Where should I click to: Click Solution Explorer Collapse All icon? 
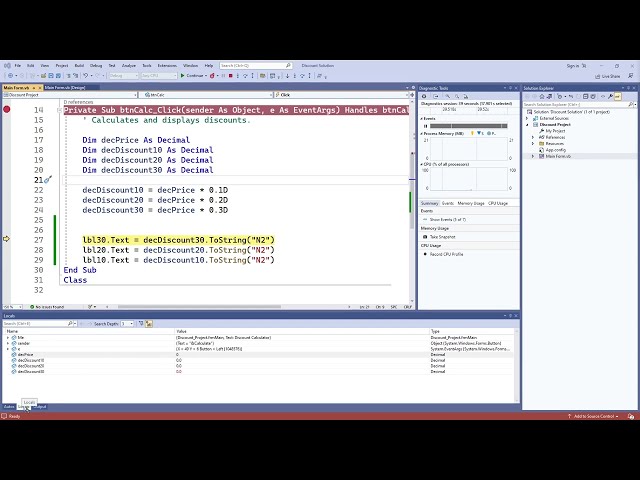click(585, 96)
